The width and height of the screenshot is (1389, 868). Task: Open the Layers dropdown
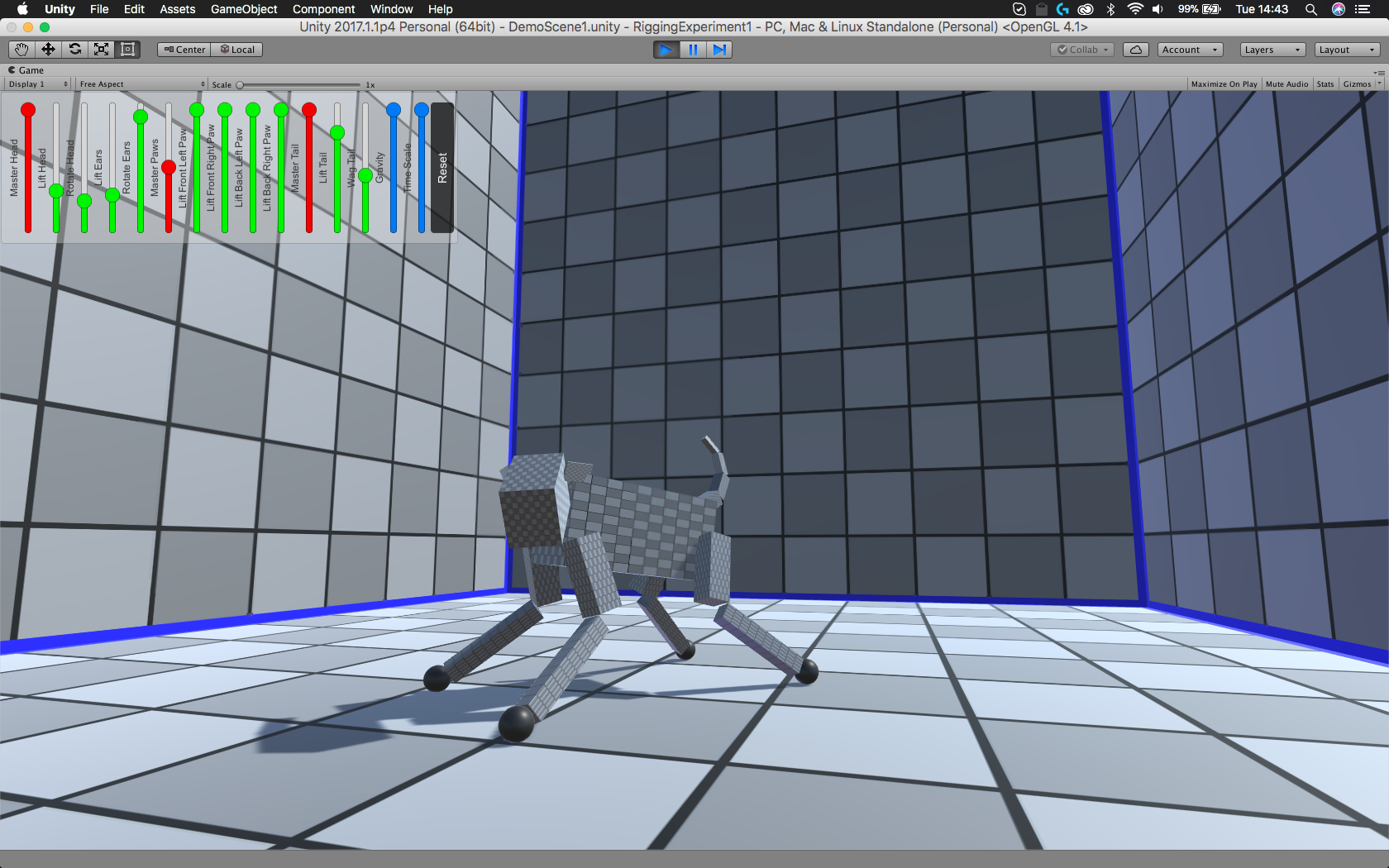point(1272,50)
